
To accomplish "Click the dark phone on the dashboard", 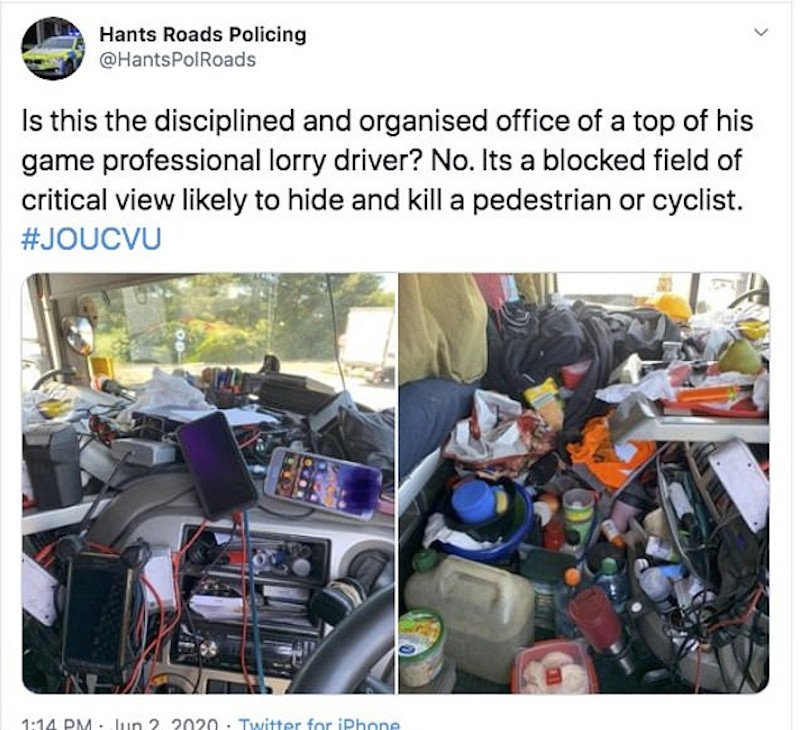I will point(217,465).
